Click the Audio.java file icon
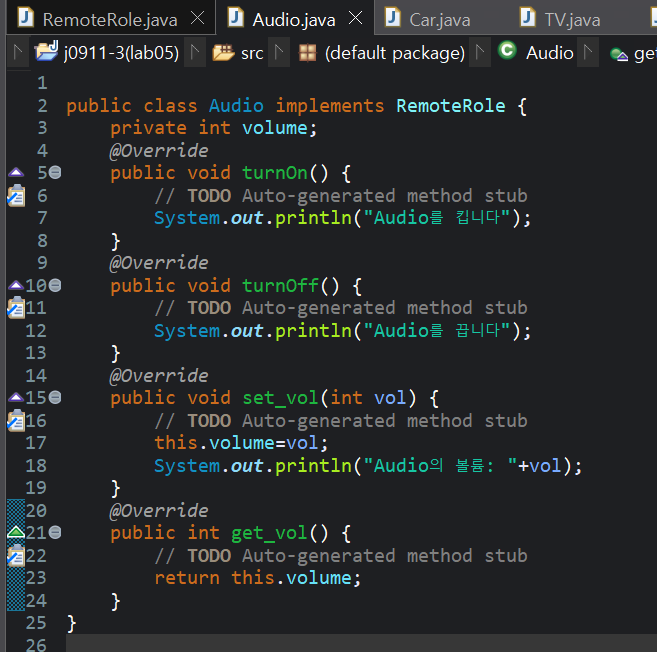Image resolution: width=657 pixels, height=652 pixels. (x=235, y=18)
